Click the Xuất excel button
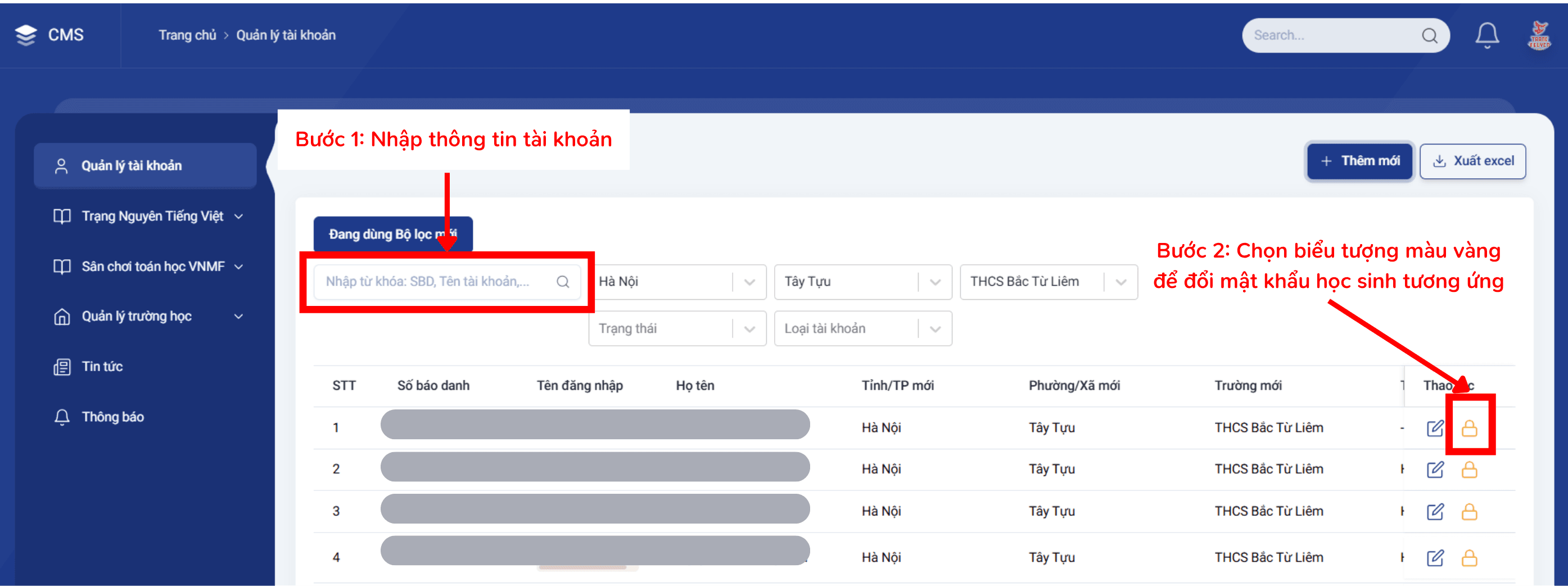Viewport: 1568px width, 586px height. (x=1472, y=161)
